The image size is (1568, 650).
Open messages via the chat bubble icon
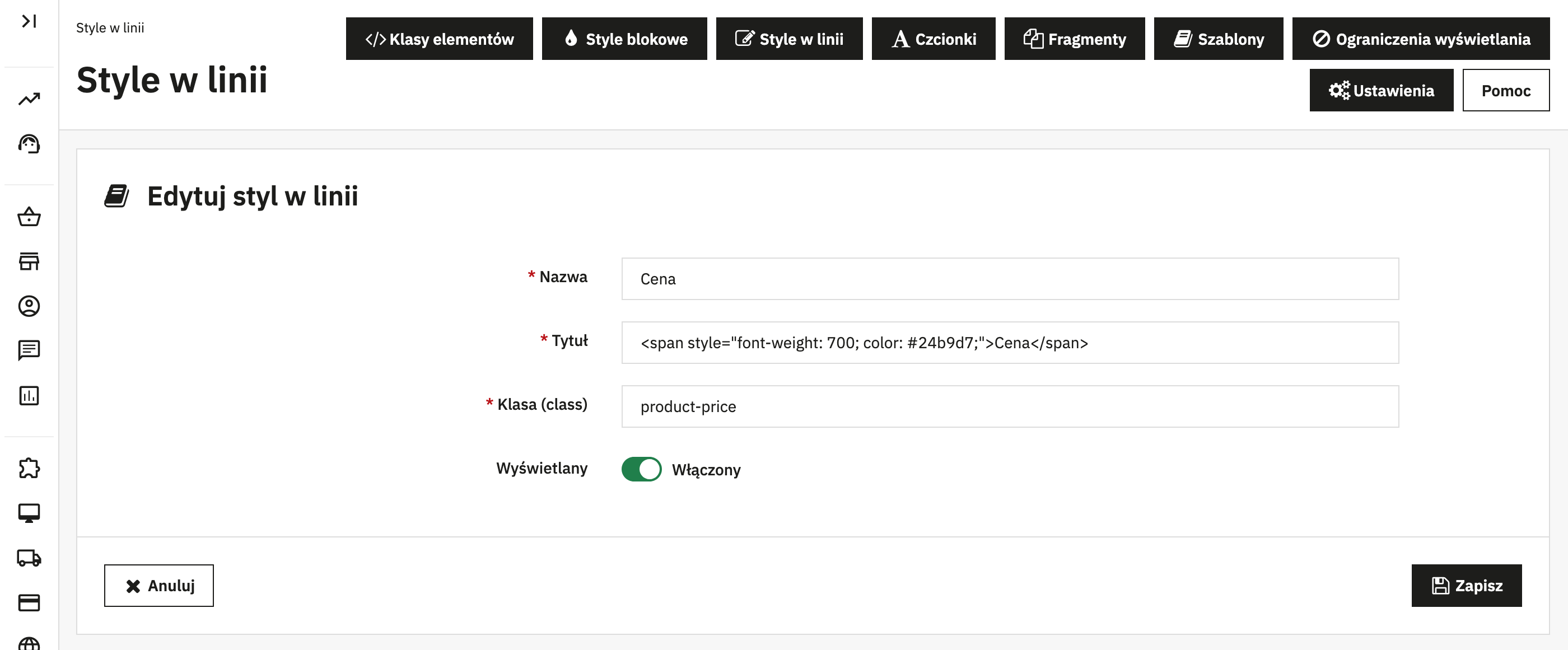29,350
